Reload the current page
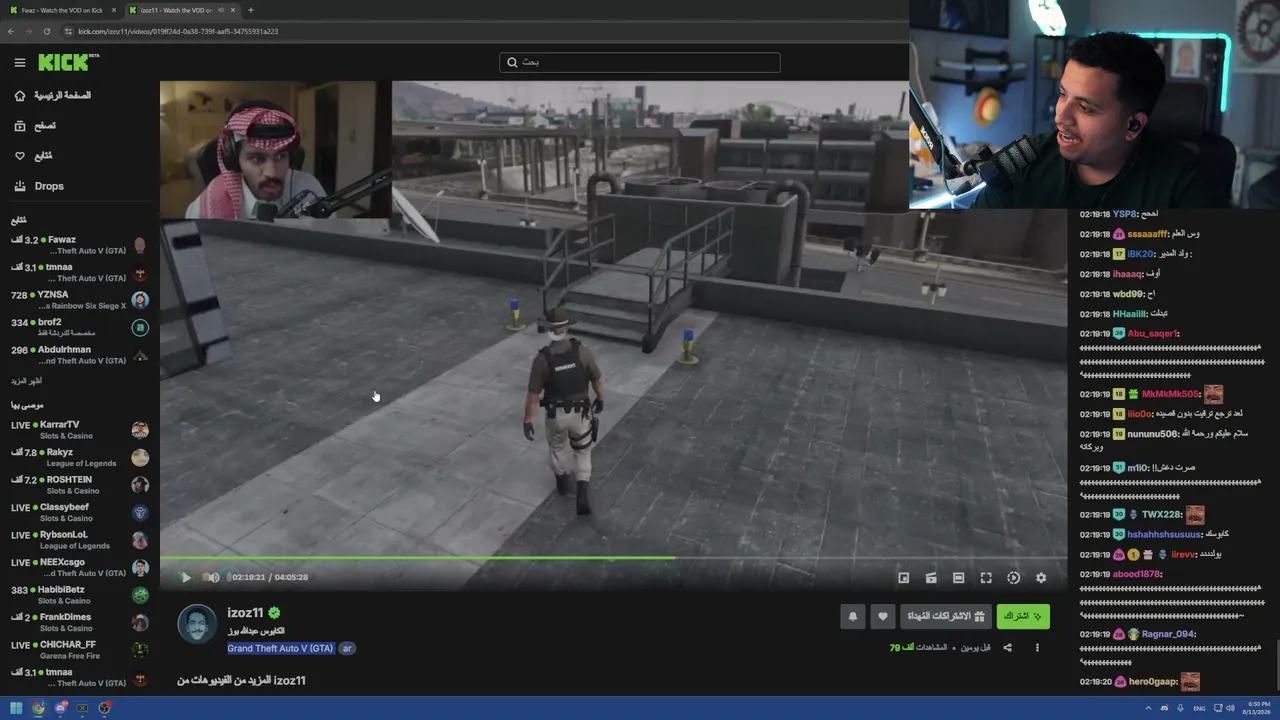The width and height of the screenshot is (1280, 720). [x=46, y=31]
